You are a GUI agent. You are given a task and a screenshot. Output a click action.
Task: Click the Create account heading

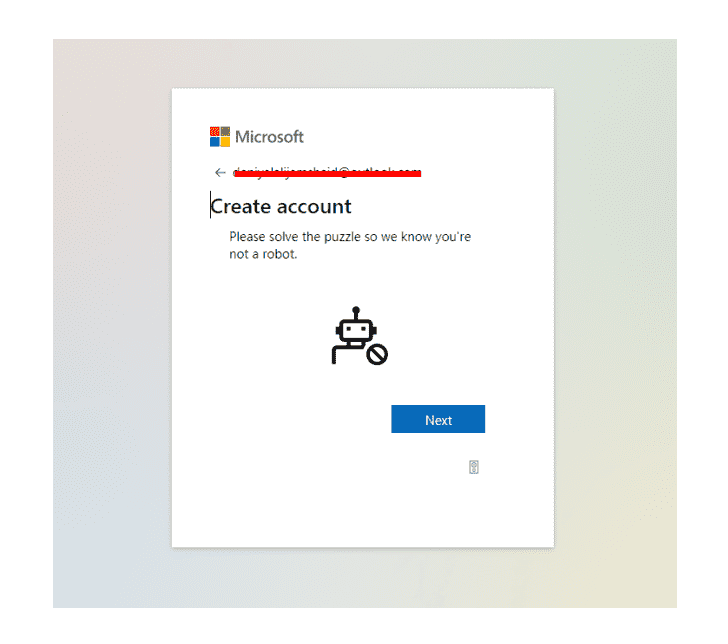click(x=281, y=206)
